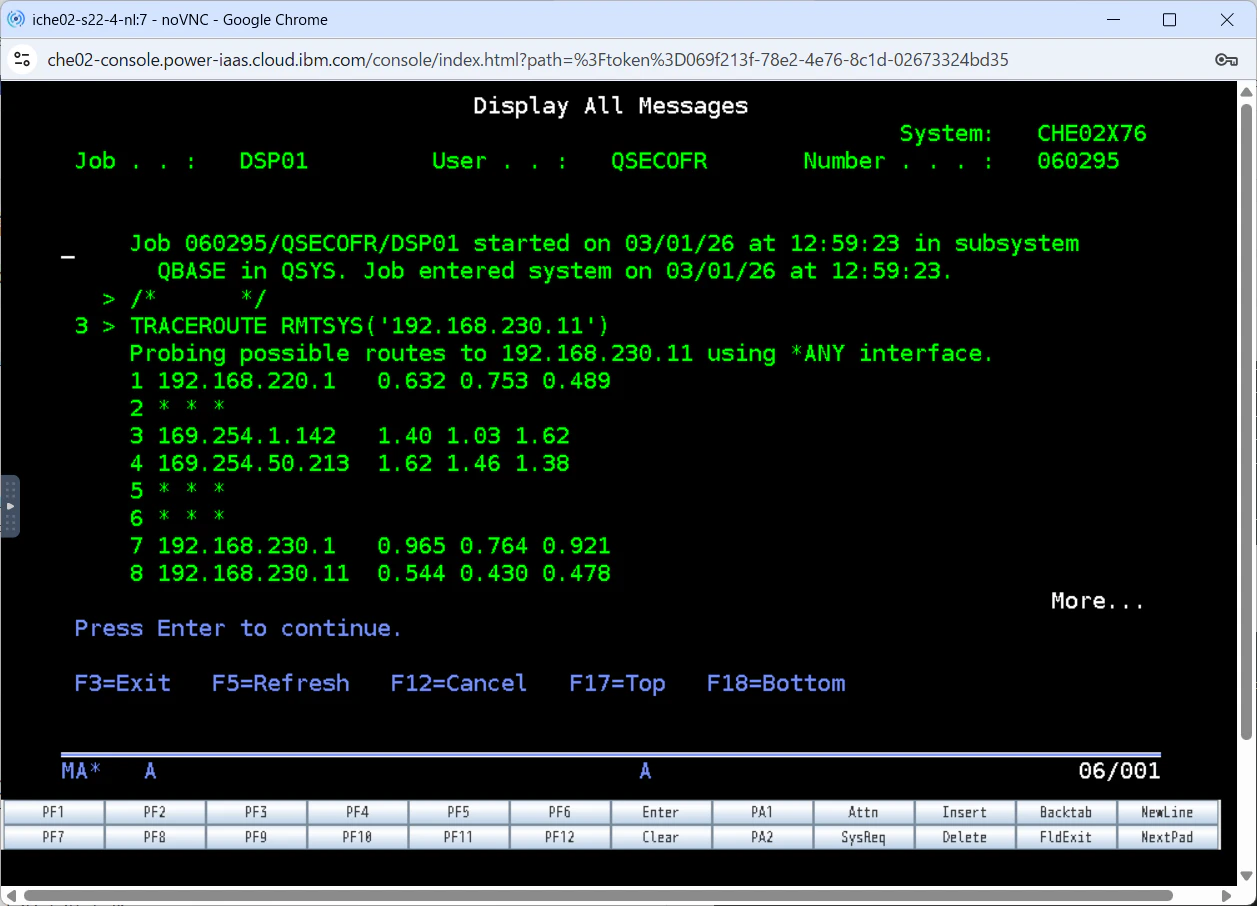
Task: Click the PF4 key button
Action: pyautogui.click(x=357, y=812)
